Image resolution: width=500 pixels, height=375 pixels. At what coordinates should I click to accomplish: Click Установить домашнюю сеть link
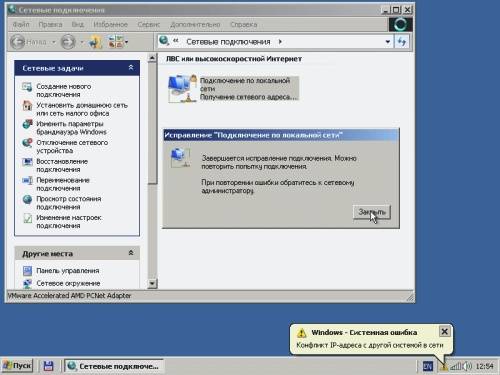(82, 109)
